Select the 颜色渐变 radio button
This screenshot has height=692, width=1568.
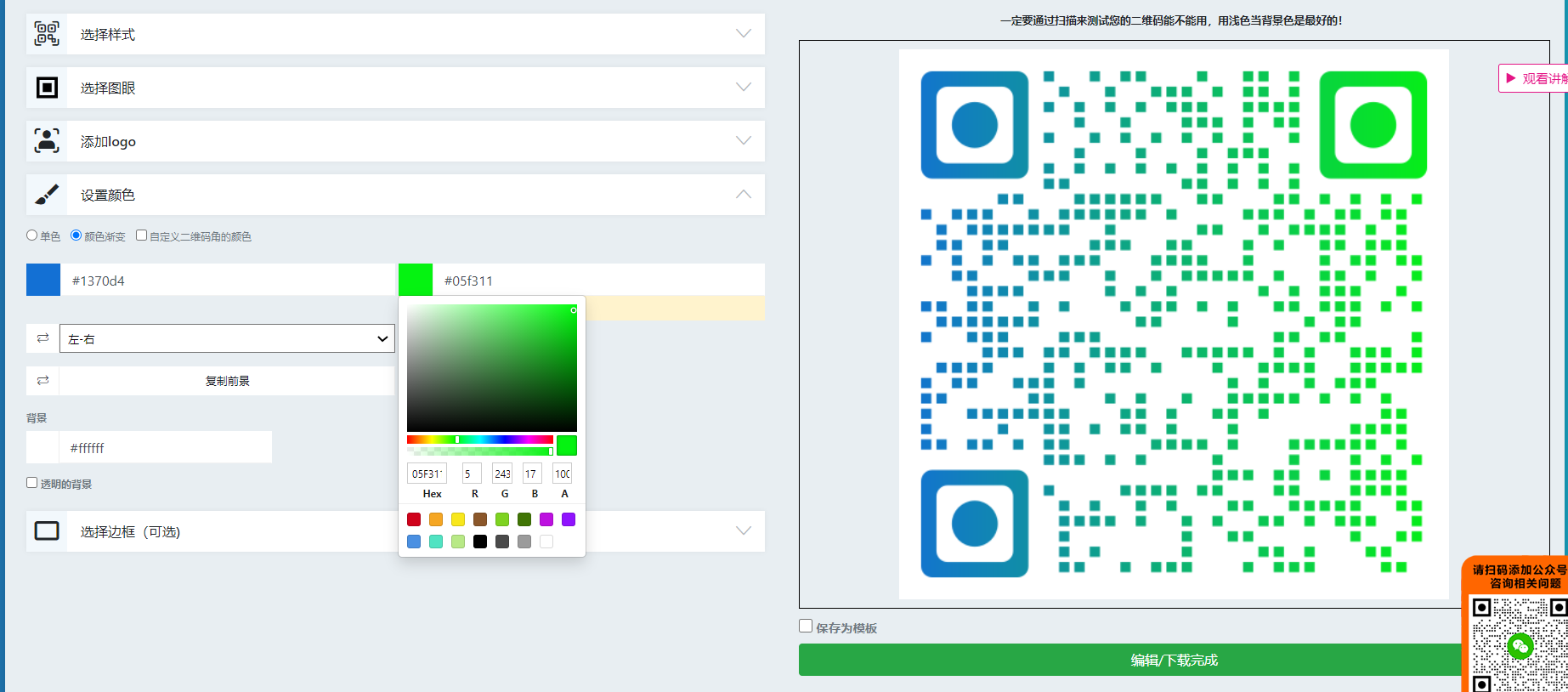76,235
